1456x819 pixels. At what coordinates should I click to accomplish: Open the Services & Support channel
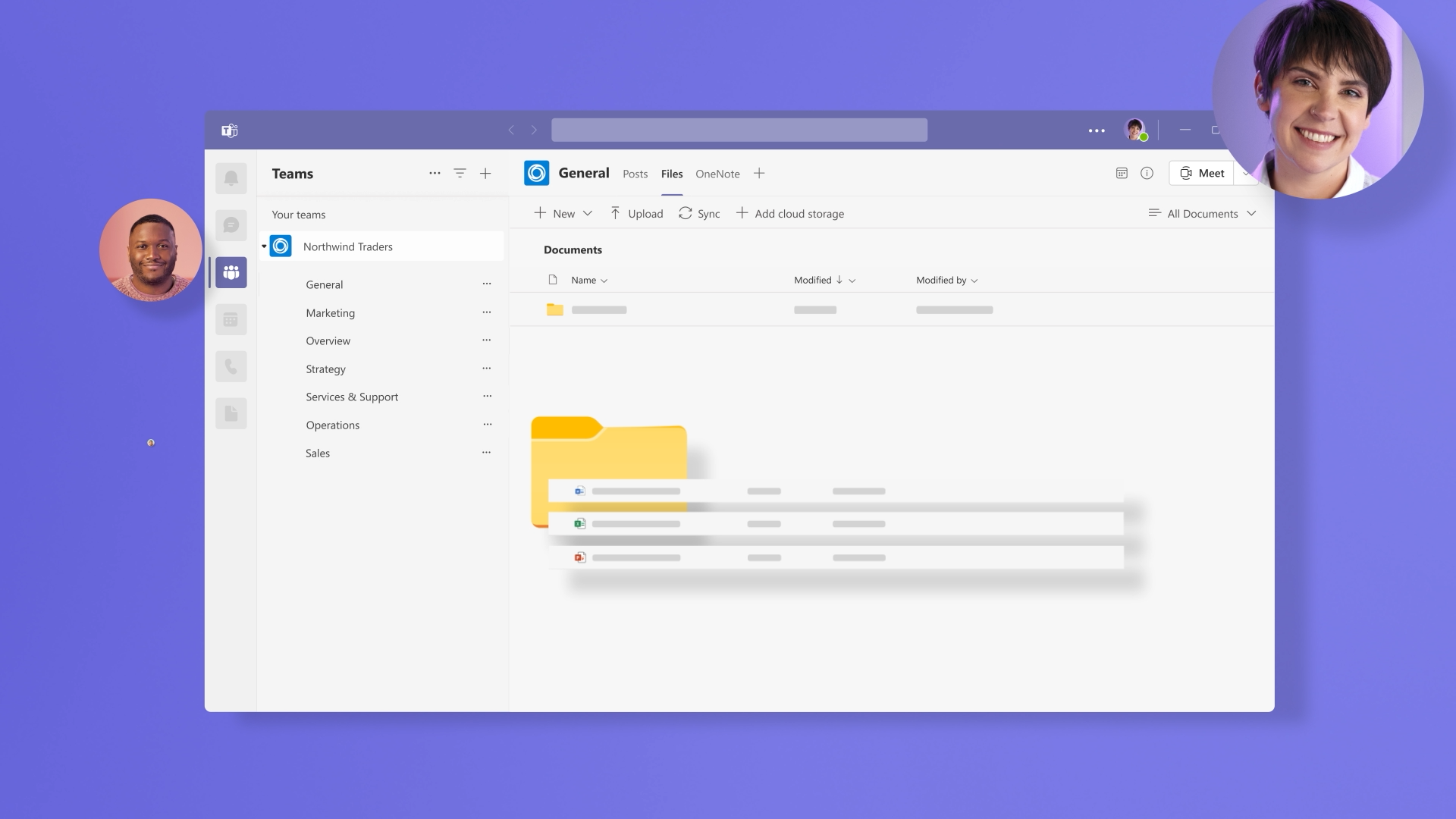352,397
